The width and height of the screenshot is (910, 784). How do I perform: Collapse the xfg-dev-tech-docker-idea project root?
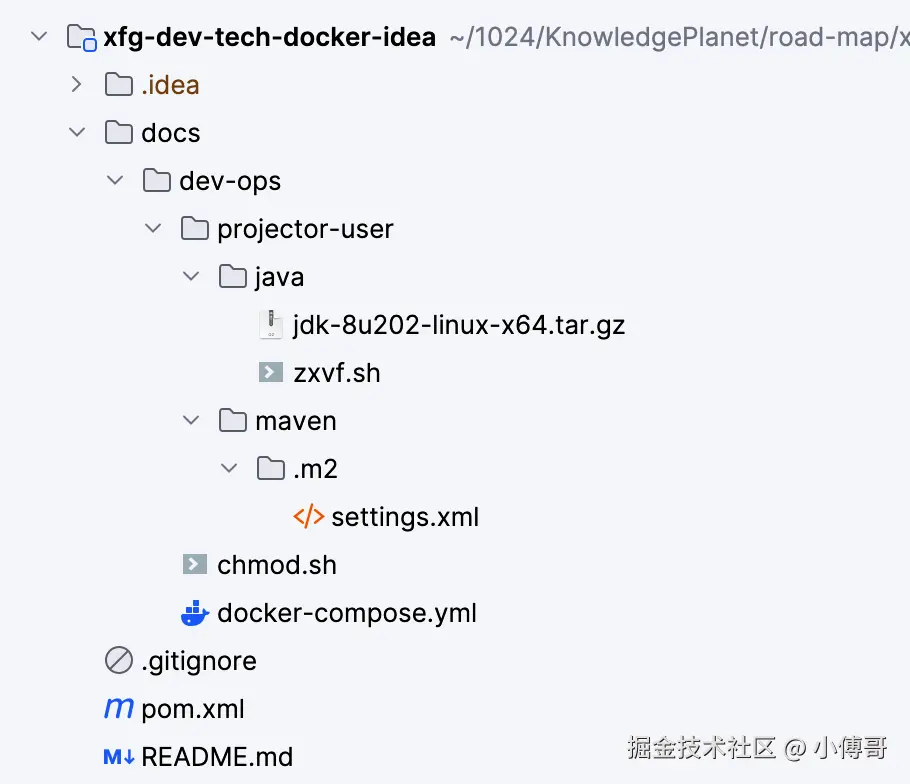coord(39,37)
